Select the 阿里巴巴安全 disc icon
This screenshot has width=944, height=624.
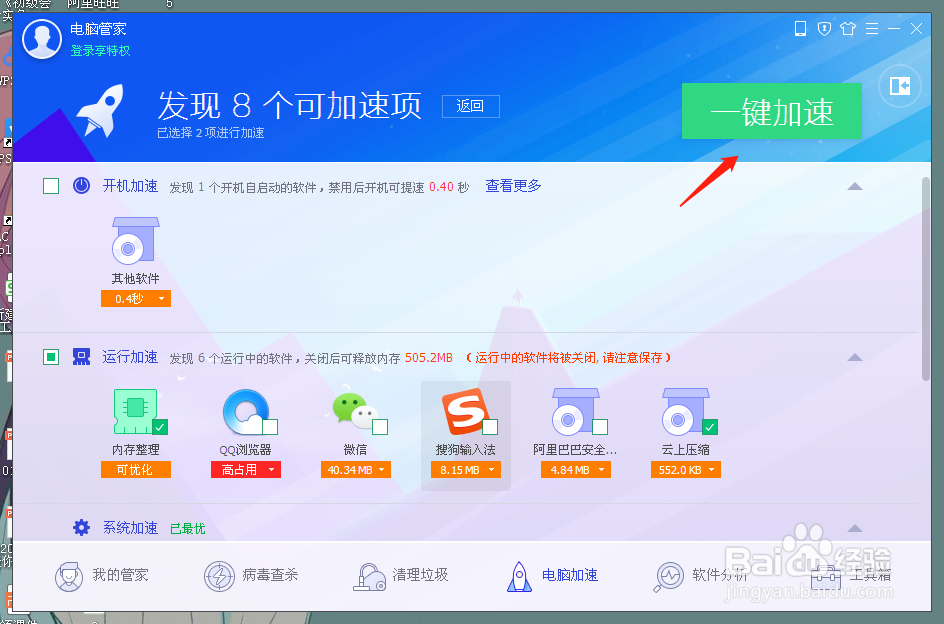coord(576,411)
